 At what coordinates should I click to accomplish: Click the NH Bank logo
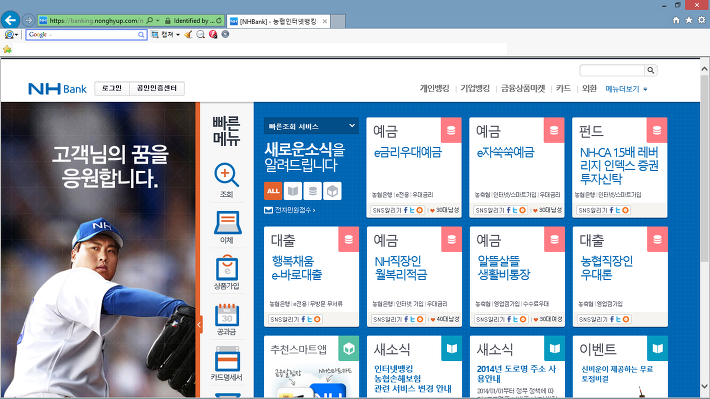pos(57,89)
